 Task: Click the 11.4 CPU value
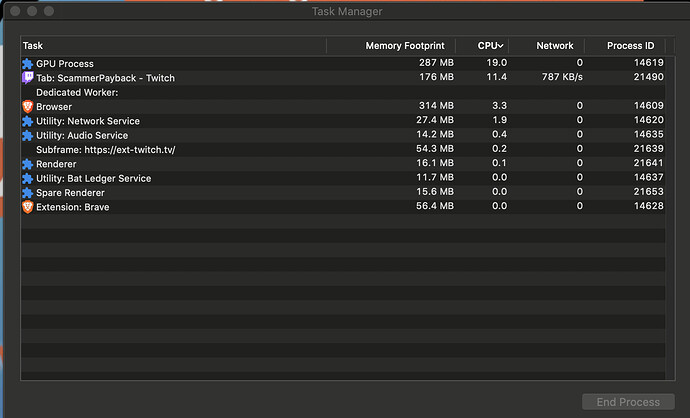tap(496, 77)
